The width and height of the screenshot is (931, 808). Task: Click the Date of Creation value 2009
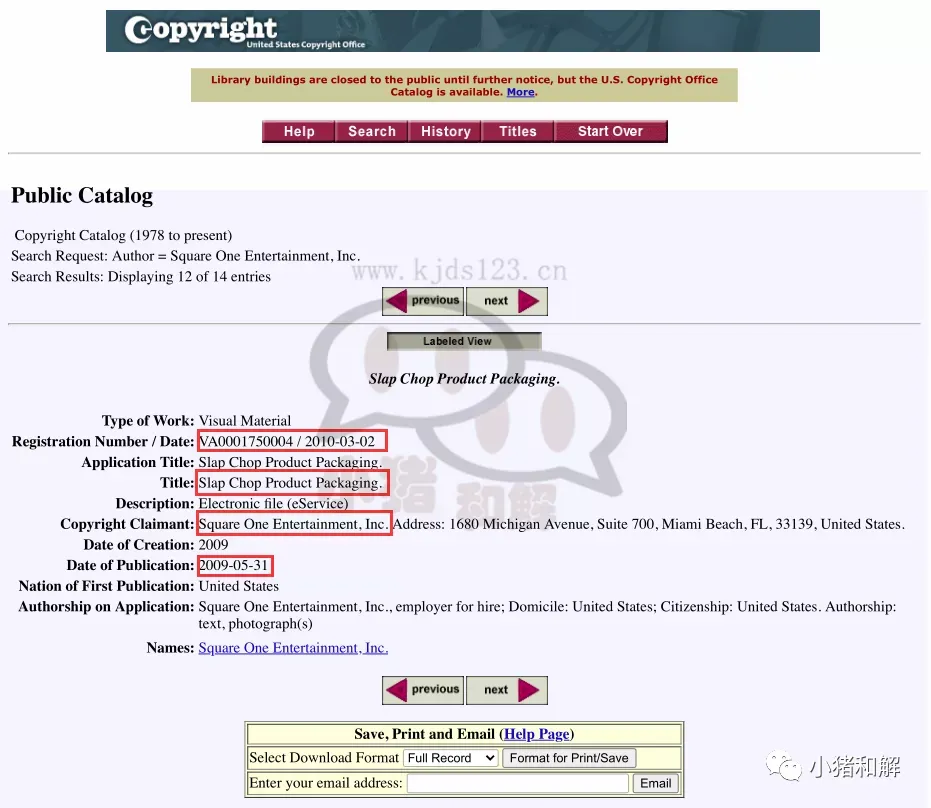coord(213,545)
